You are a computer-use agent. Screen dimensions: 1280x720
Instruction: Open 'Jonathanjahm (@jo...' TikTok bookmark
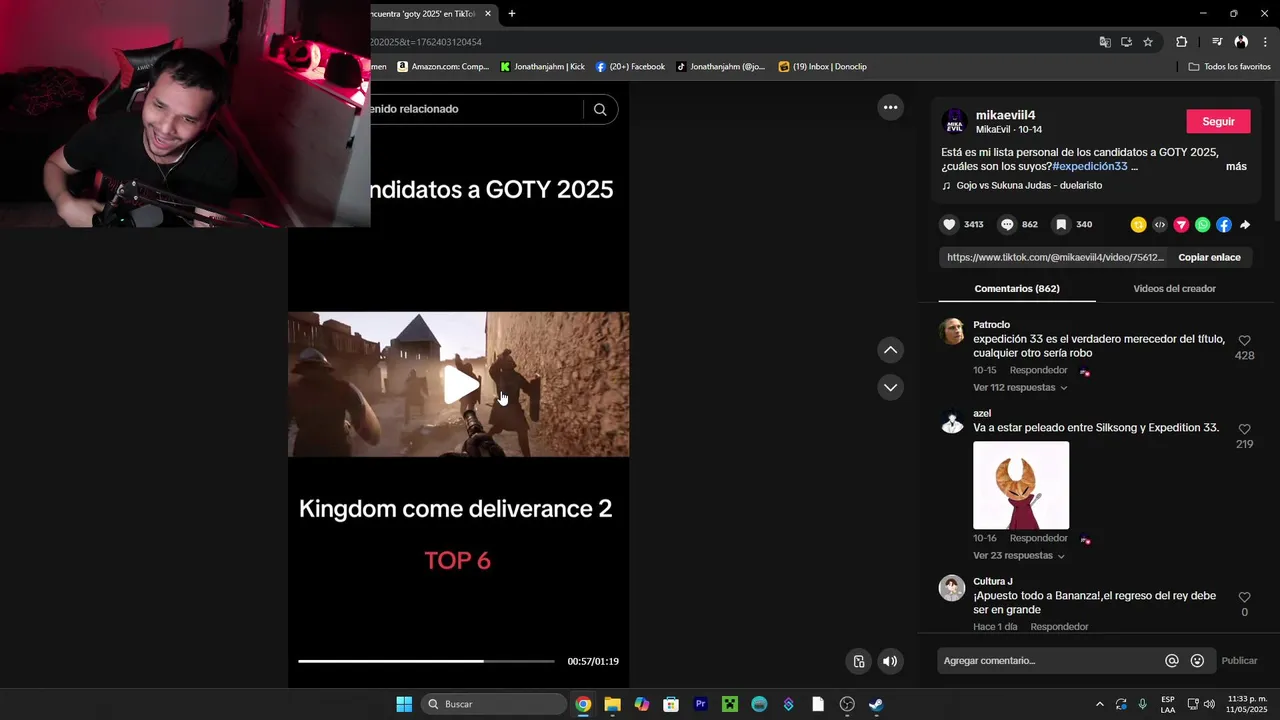(x=720, y=67)
